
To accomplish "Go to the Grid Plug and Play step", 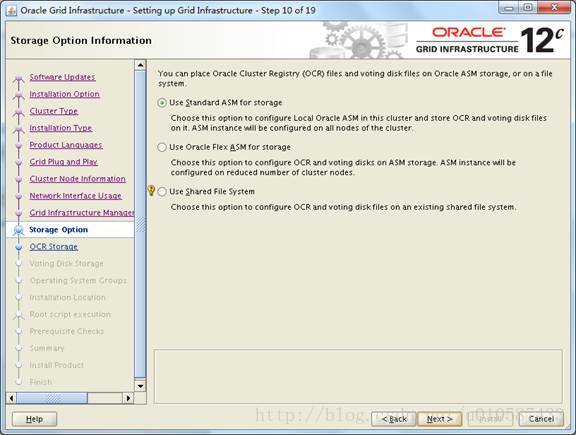I will coord(64,162).
